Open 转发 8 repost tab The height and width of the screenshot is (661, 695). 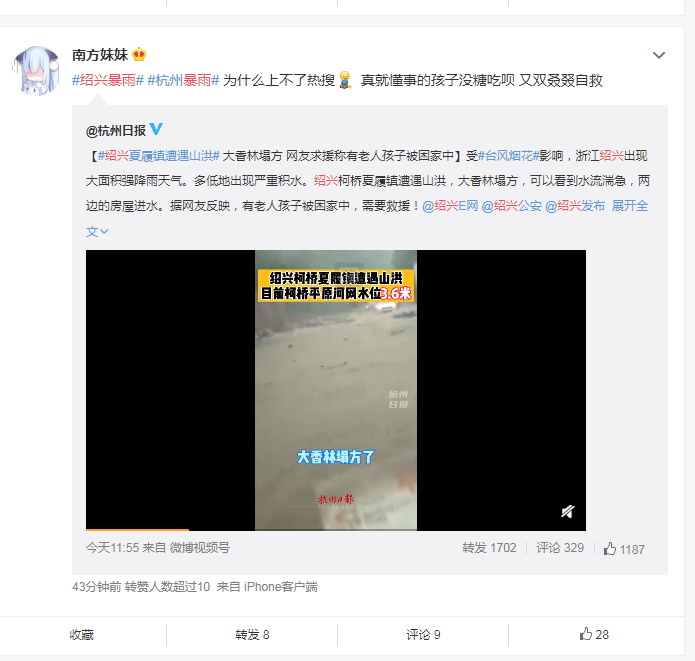pyautogui.click(x=252, y=635)
